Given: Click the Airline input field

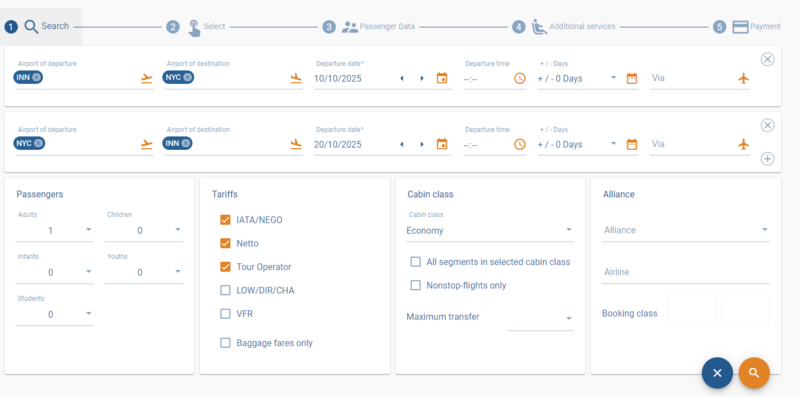Looking at the screenshot, I should point(686,272).
